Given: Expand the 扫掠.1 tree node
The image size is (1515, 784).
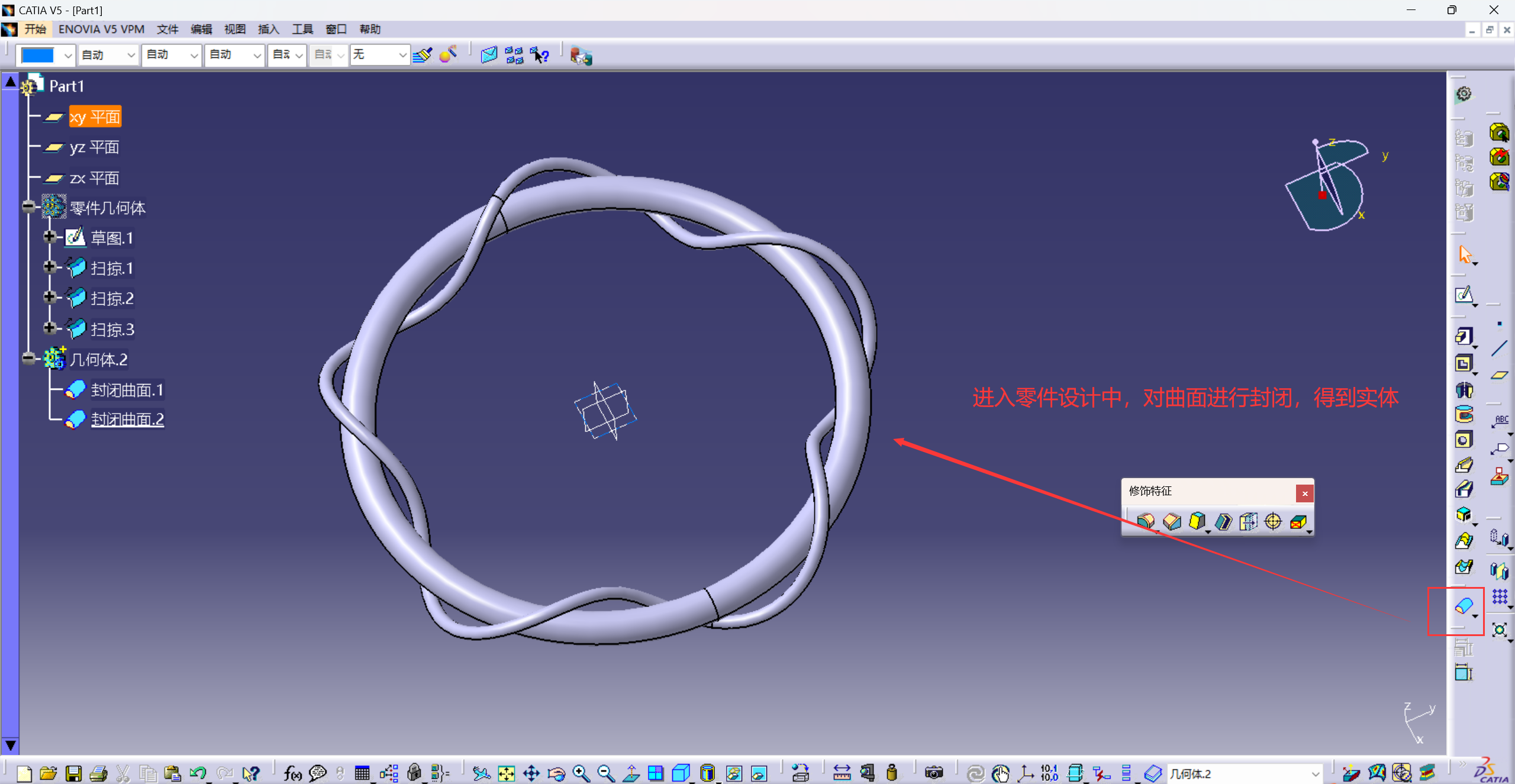Looking at the screenshot, I should tap(50, 267).
